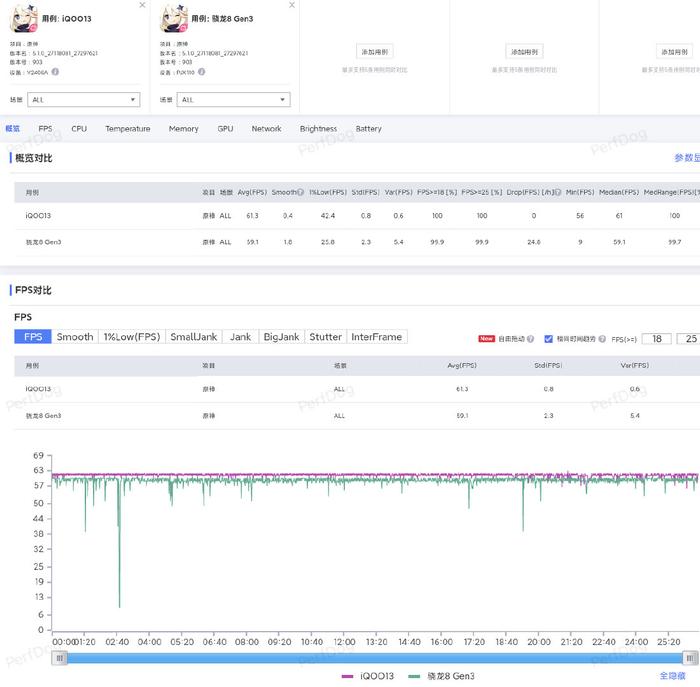Click the first 添加用例 button
The image size is (700, 687).
tap(374, 51)
